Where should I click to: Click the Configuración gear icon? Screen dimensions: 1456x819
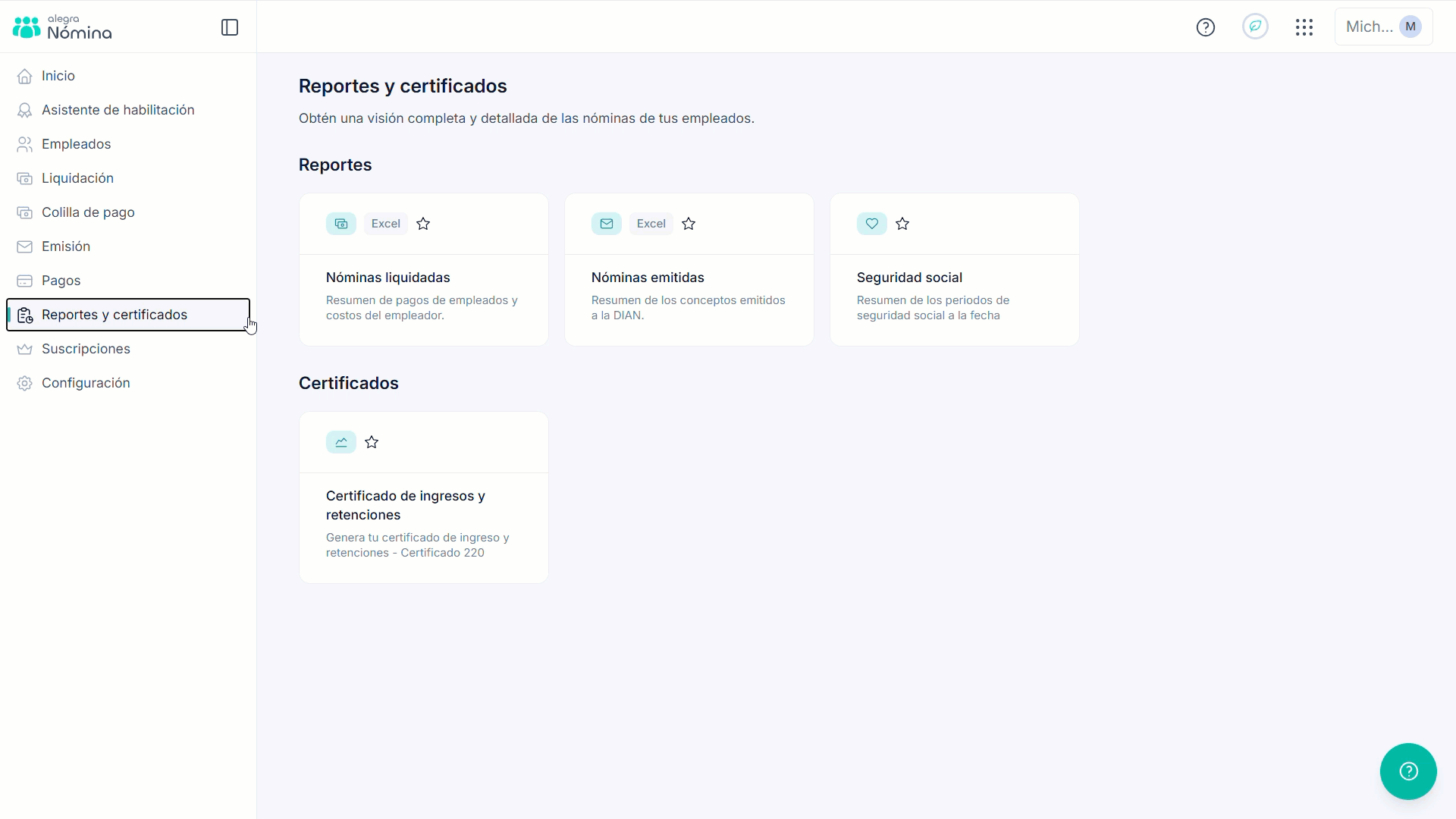25,383
